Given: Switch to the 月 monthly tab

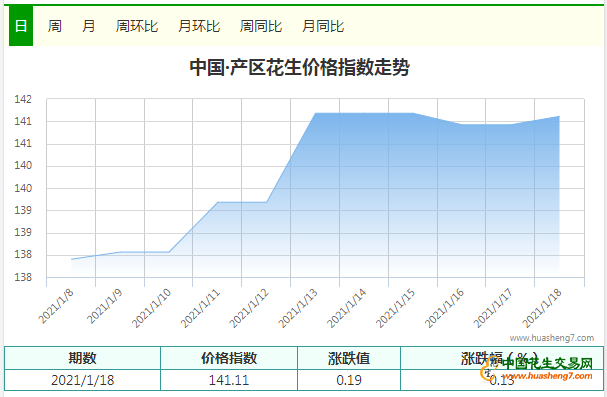Looking at the screenshot, I should click(89, 26).
